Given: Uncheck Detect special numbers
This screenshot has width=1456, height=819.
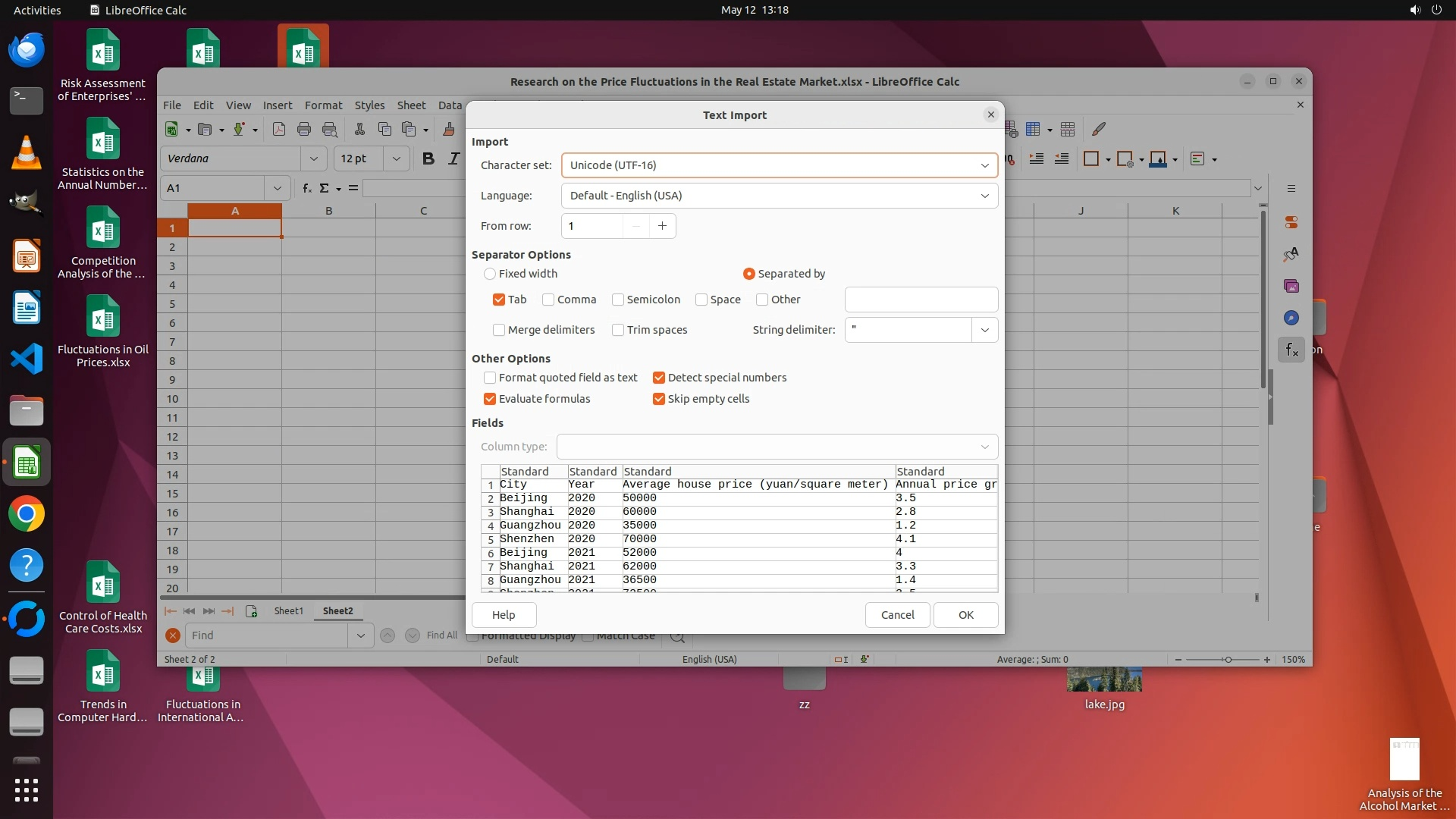Looking at the screenshot, I should point(659,378).
